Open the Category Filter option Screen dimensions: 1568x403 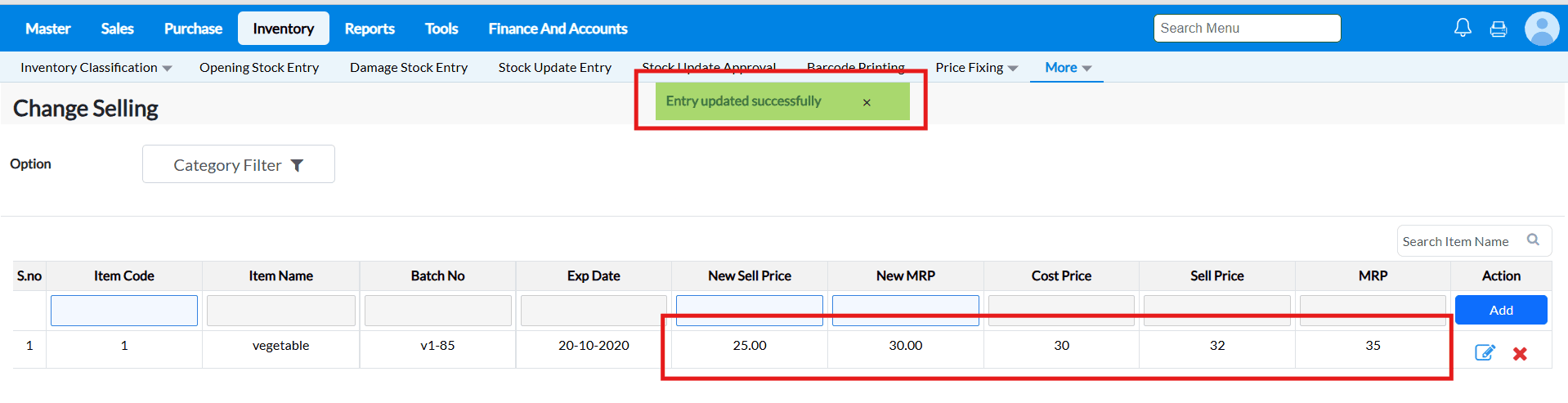pos(238,164)
